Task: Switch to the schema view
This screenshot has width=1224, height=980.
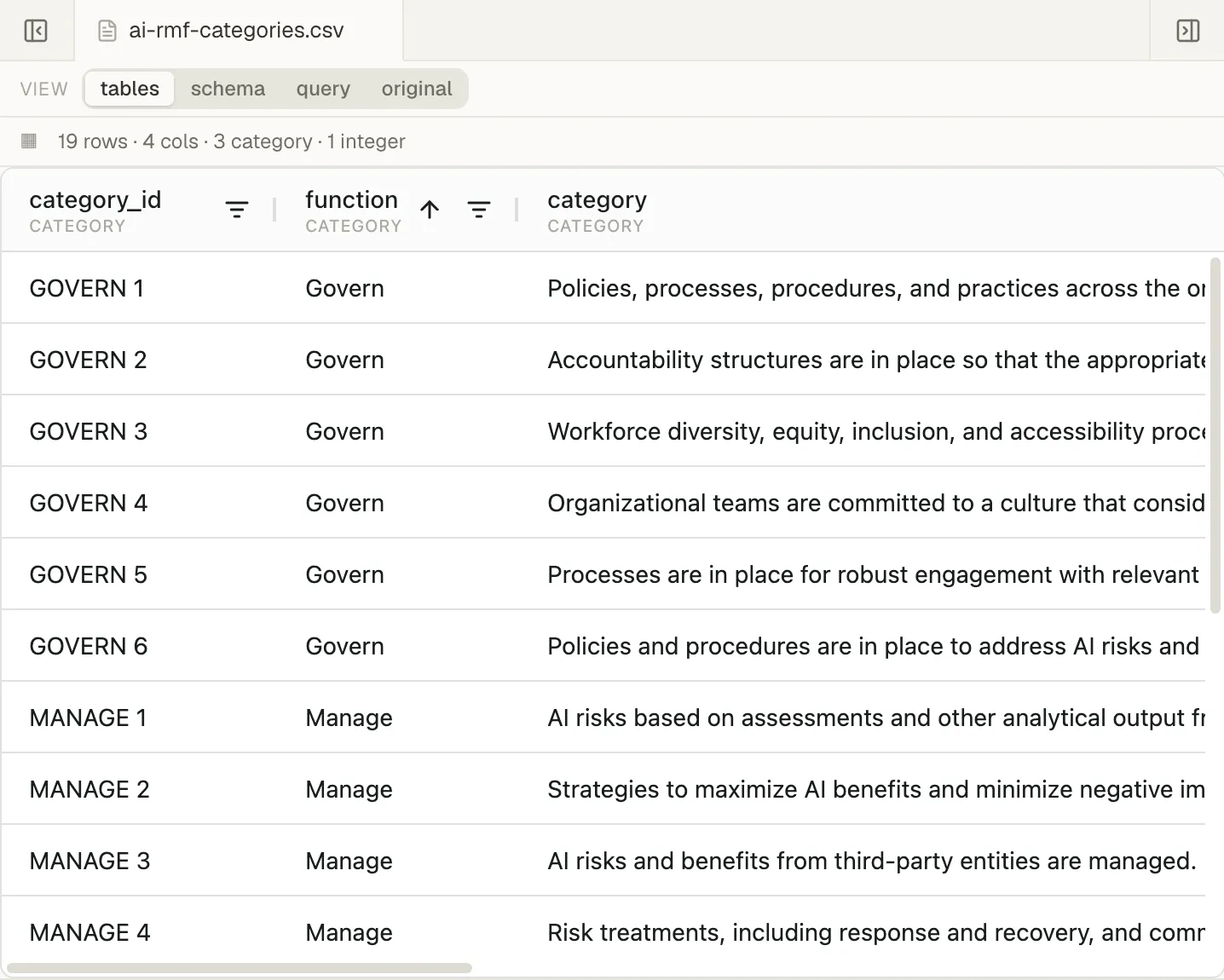Action: (x=228, y=89)
